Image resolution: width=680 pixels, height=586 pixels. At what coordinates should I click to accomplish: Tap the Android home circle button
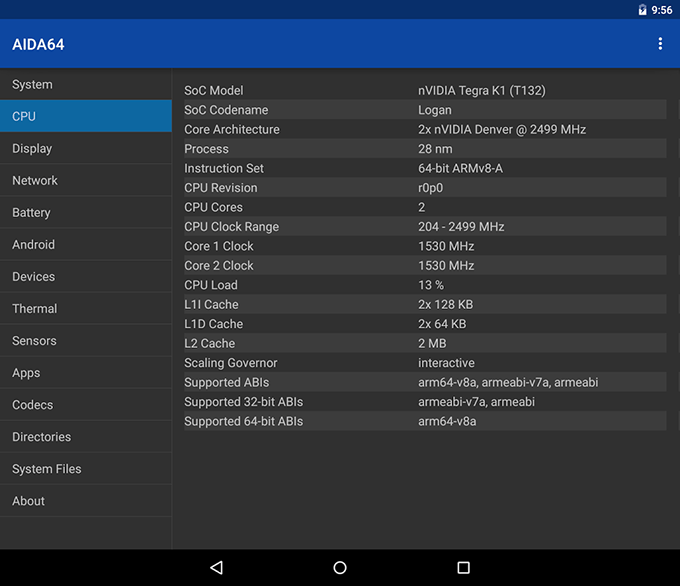[x=340, y=567]
